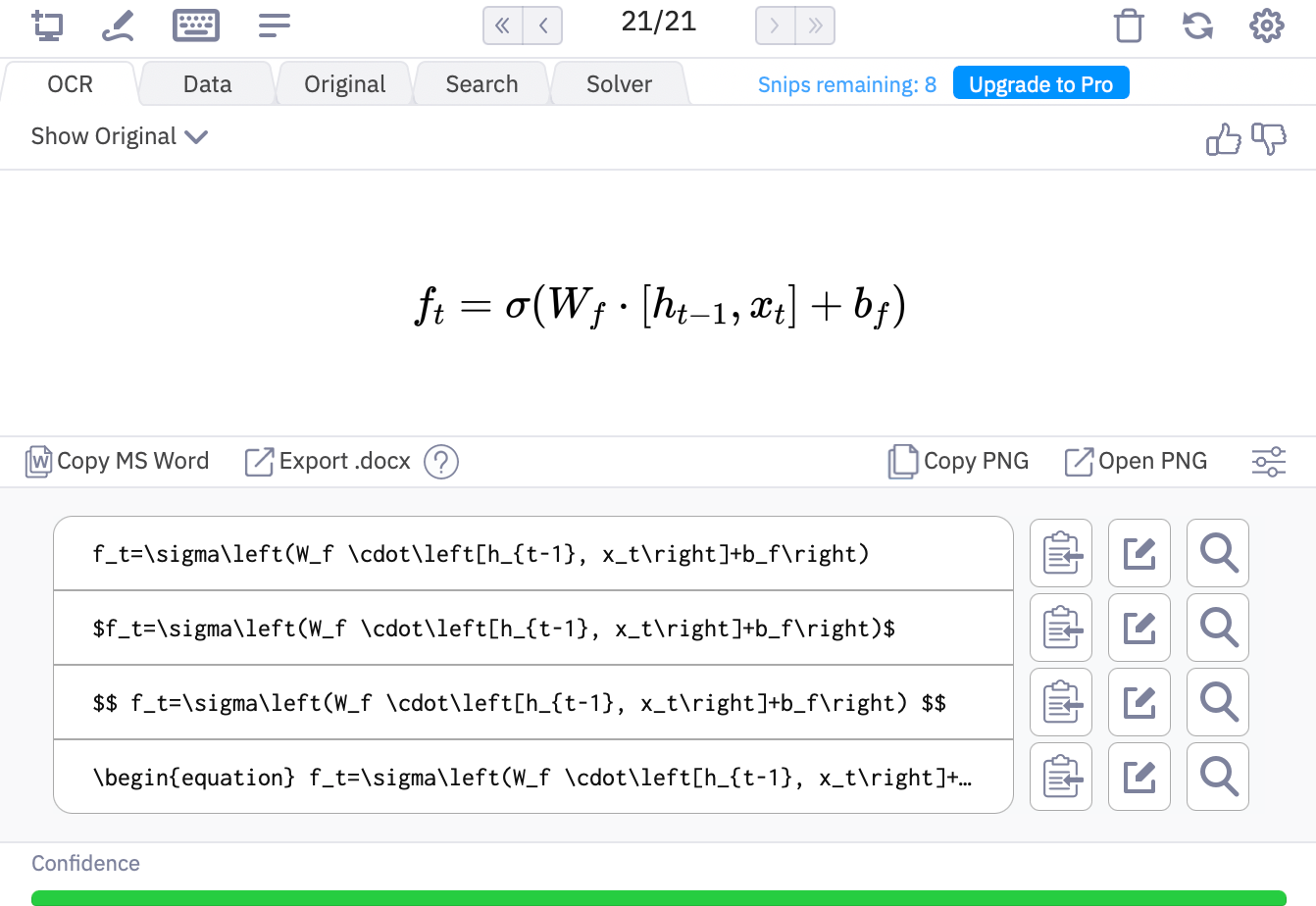The image size is (1316, 906).
Task: Edit the single-dollar $f_t row
Action: click(1139, 628)
